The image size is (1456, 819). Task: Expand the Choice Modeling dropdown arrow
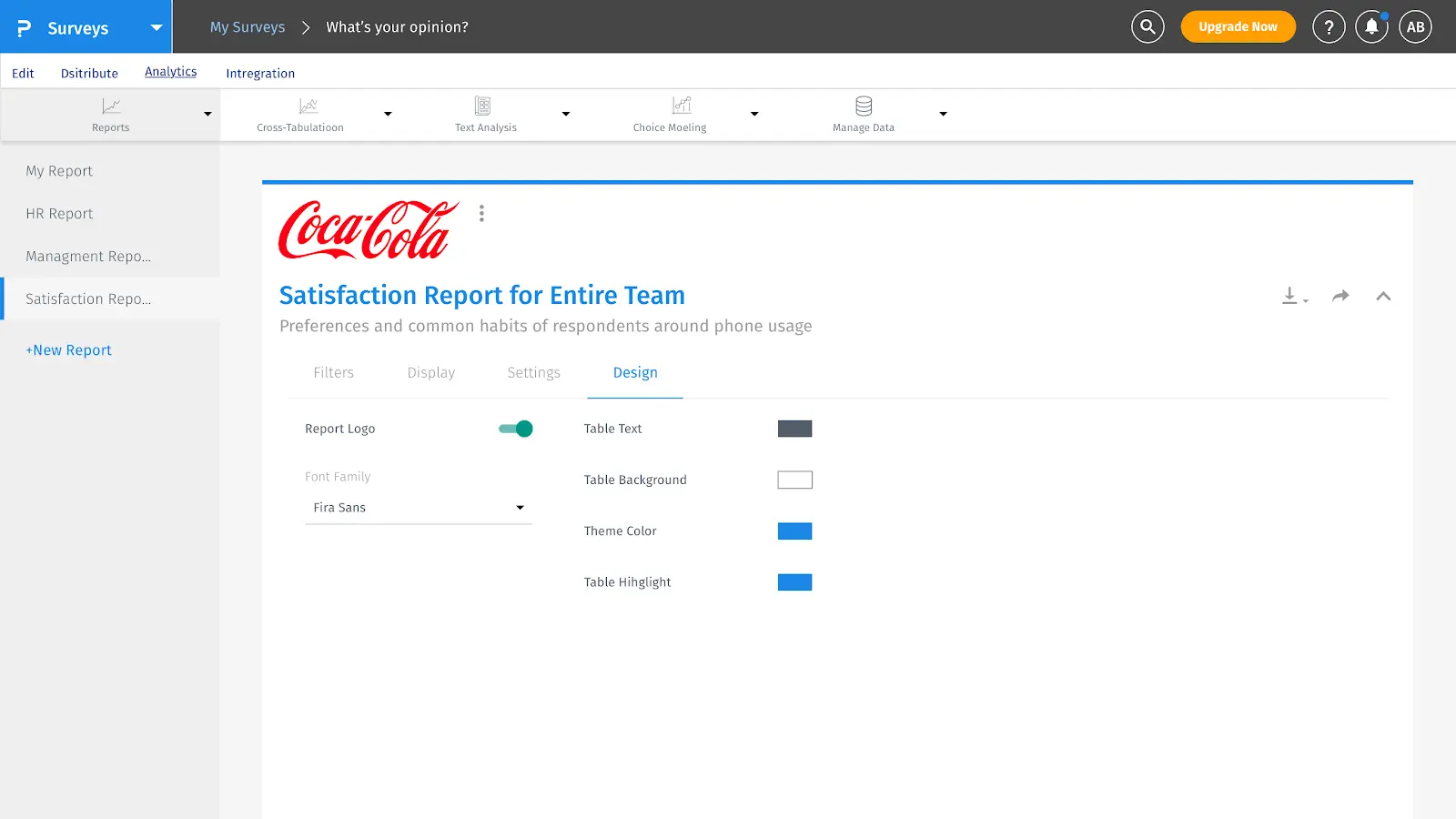[754, 114]
